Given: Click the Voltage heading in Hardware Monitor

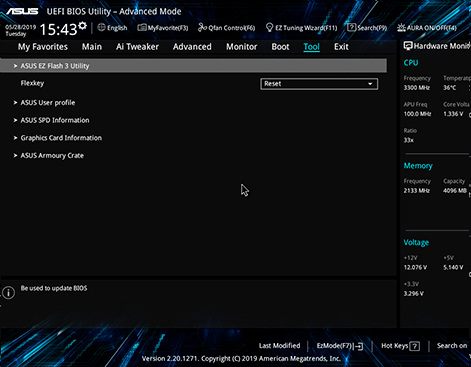Looking at the screenshot, I should point(416,242).
